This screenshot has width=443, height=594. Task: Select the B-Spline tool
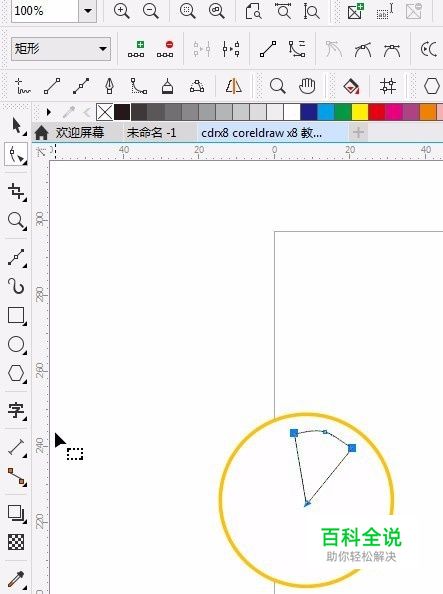138,86
